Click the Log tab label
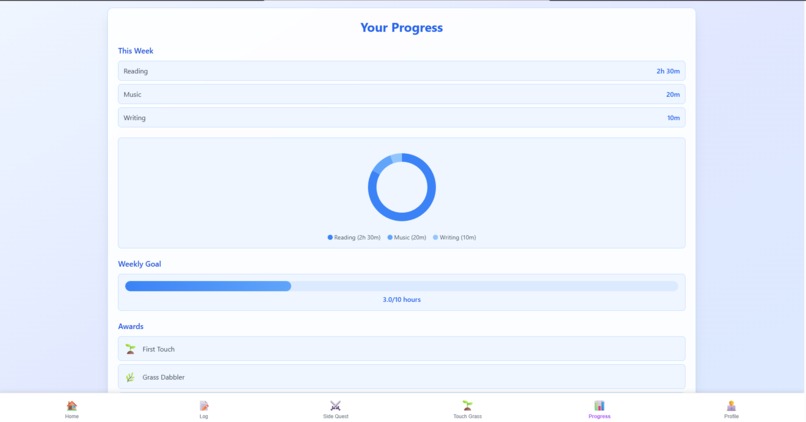 coord(204,416)
